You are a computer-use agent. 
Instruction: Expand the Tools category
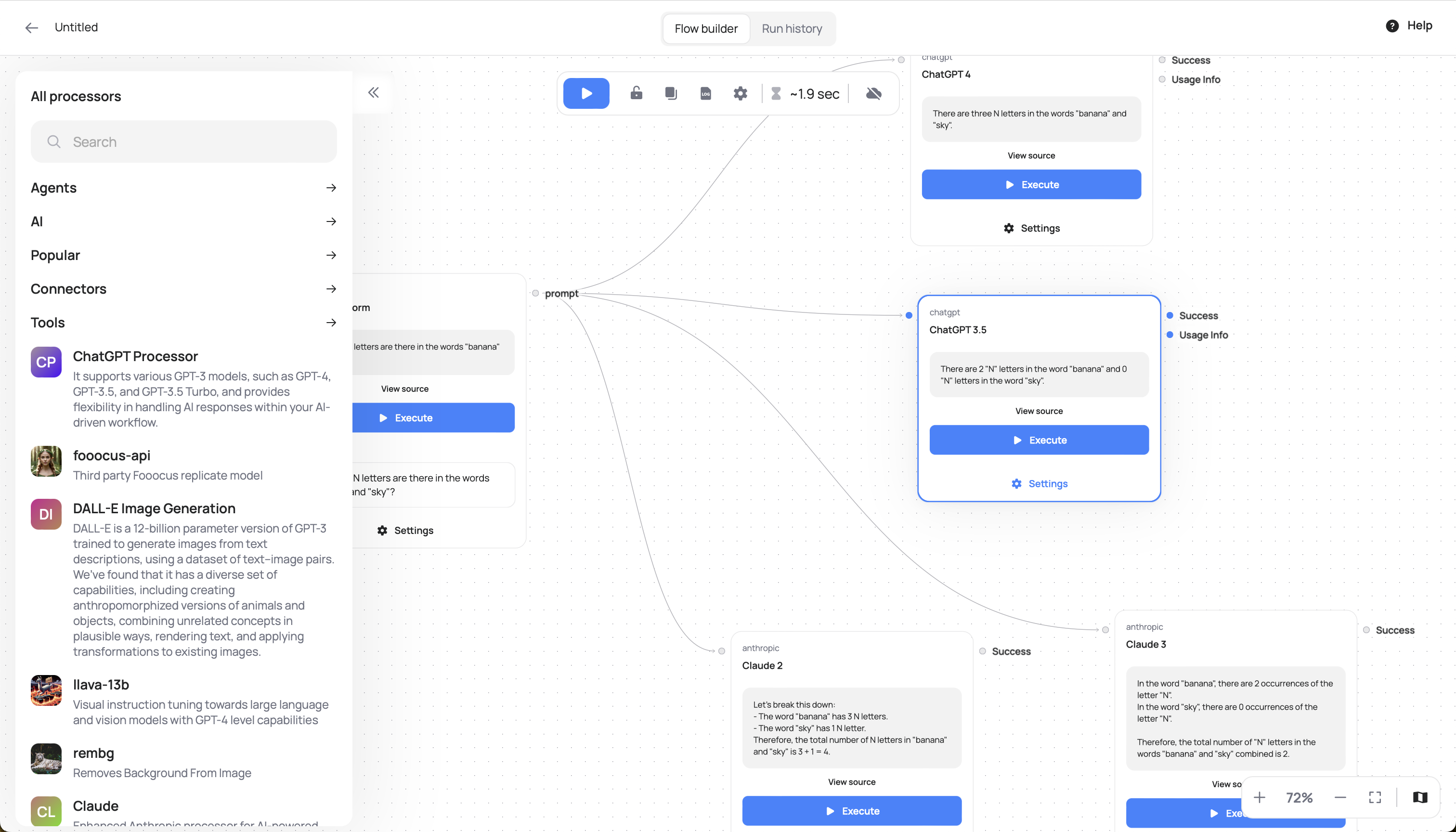pyautogui.click(x=183, y=323)
